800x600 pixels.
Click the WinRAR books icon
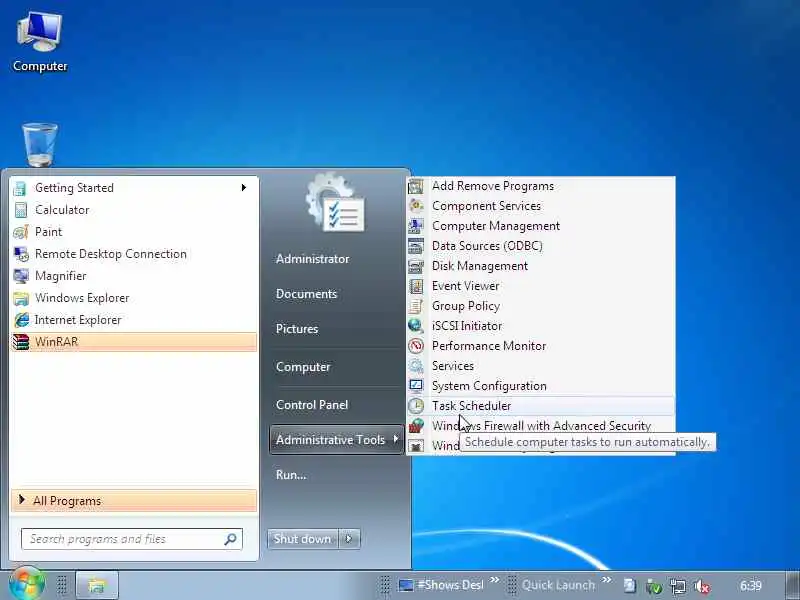(x=21, y=342)
